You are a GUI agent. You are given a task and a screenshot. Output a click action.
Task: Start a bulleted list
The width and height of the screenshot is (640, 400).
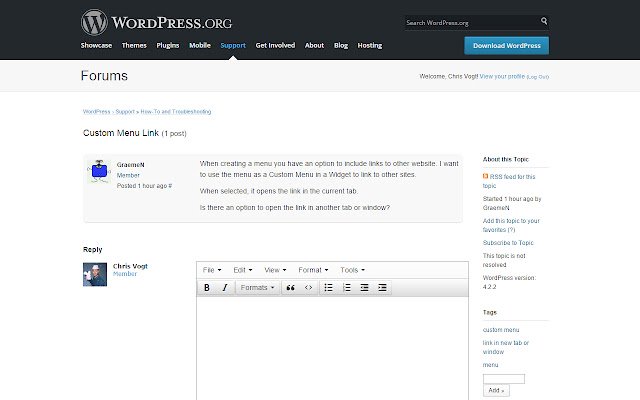(x=329, y=288)
